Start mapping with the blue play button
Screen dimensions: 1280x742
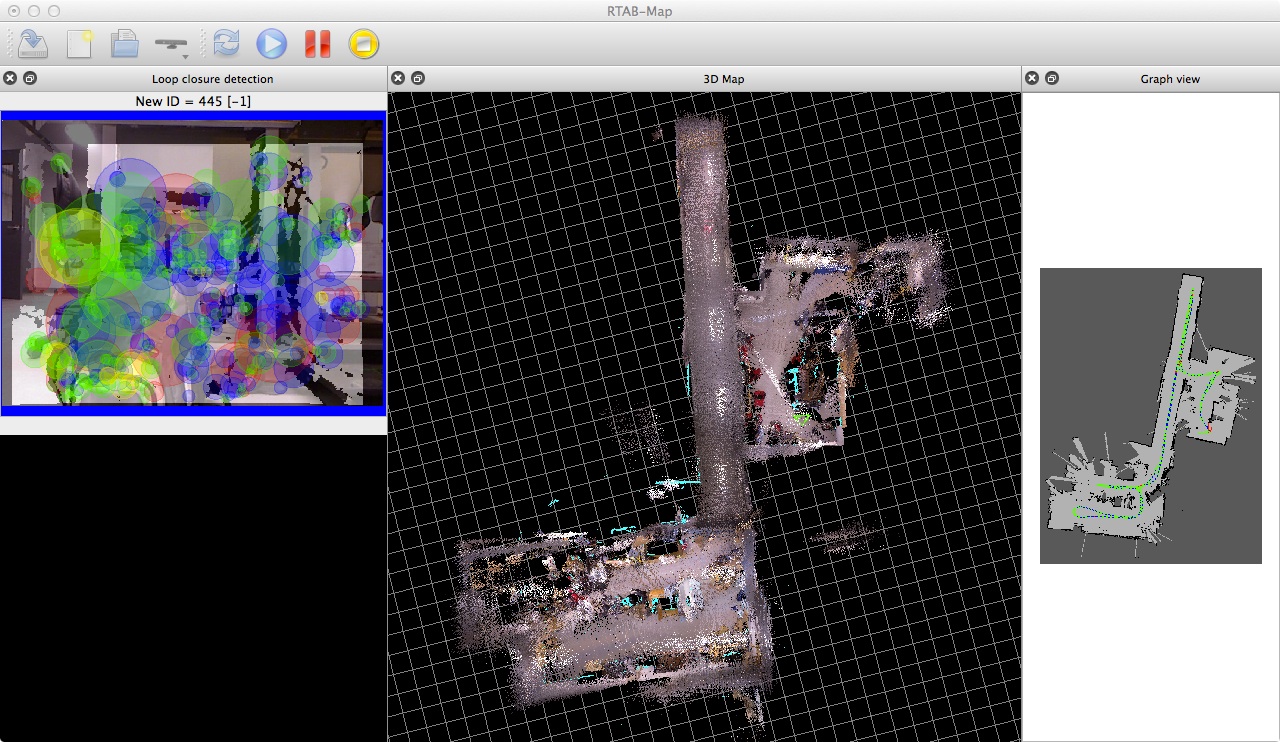click(x=271, y=44)
